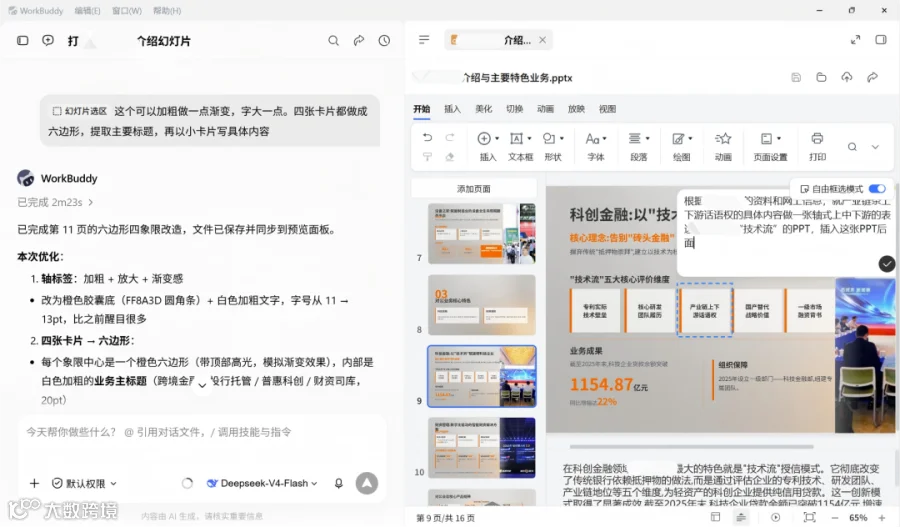The image size is (900, 527).
Task: Click the zoom-out minus control
Action: [x=835, y=518]
